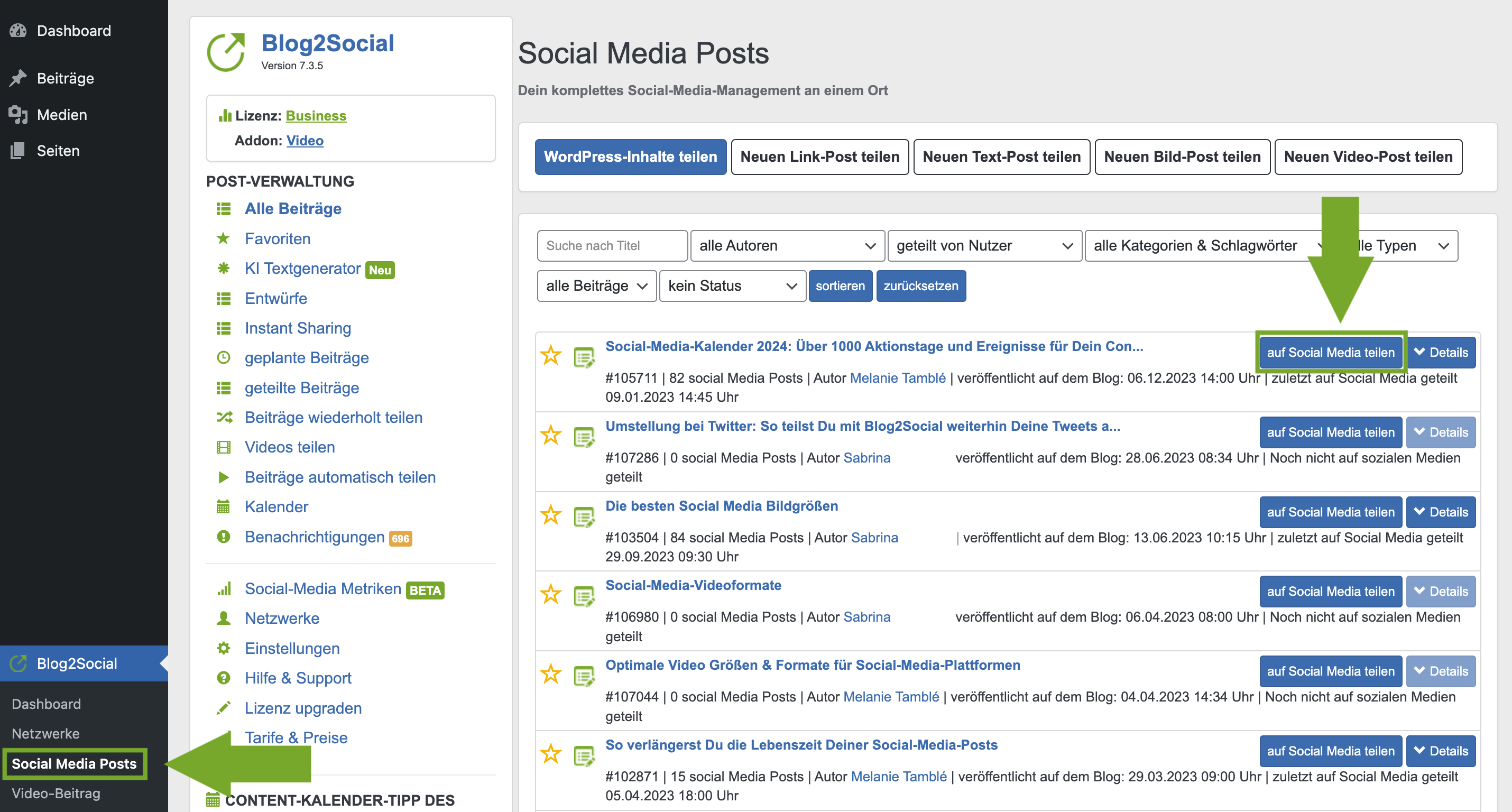
Task: Click the sortieren button
Action: coord(840,286)
